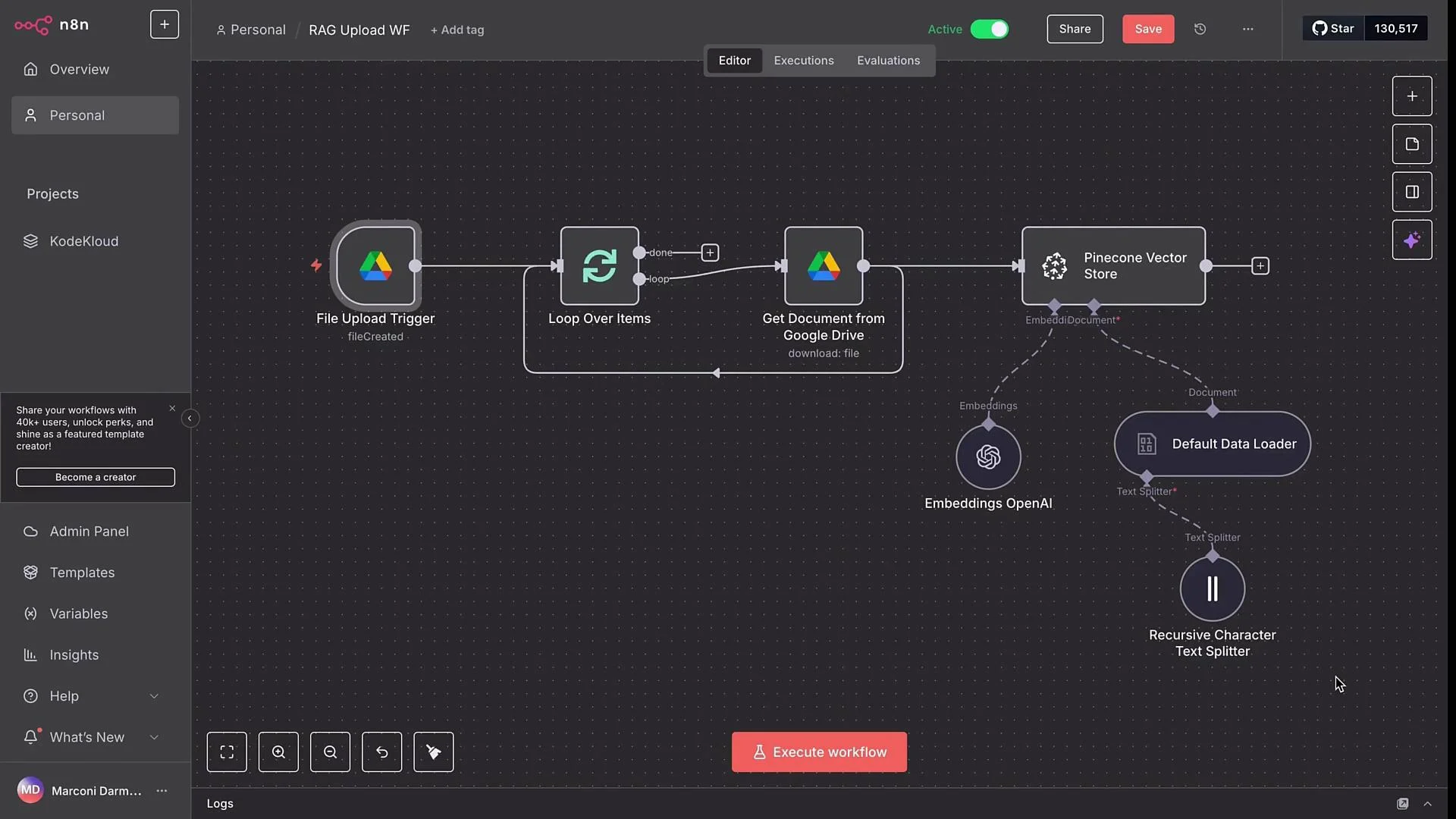Screen dimensions: 1456x819
Task: Click the trigger lightning bolt icon
Action: pos(316,265)
